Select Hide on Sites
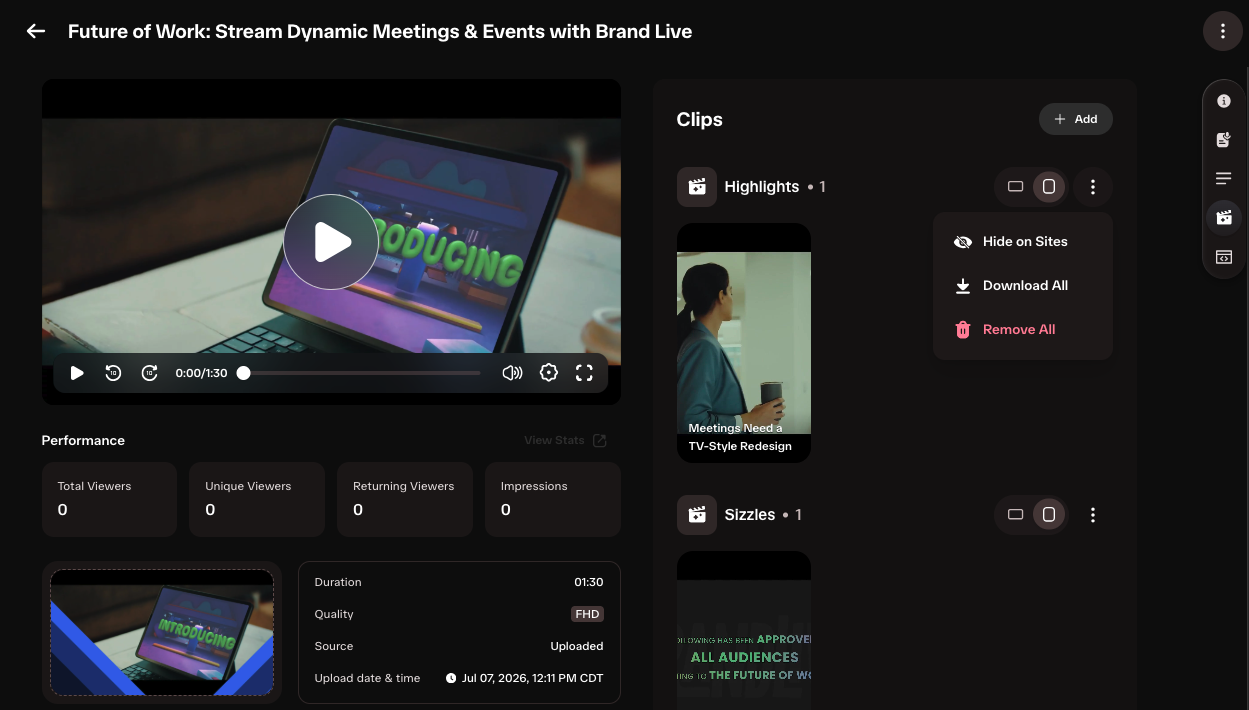The width and height of the screenshot is (1249, 710). point(1023,242)
